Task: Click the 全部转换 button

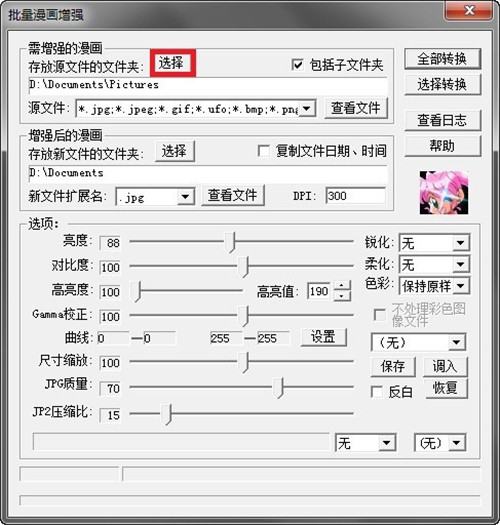Action: coord(442,59)
